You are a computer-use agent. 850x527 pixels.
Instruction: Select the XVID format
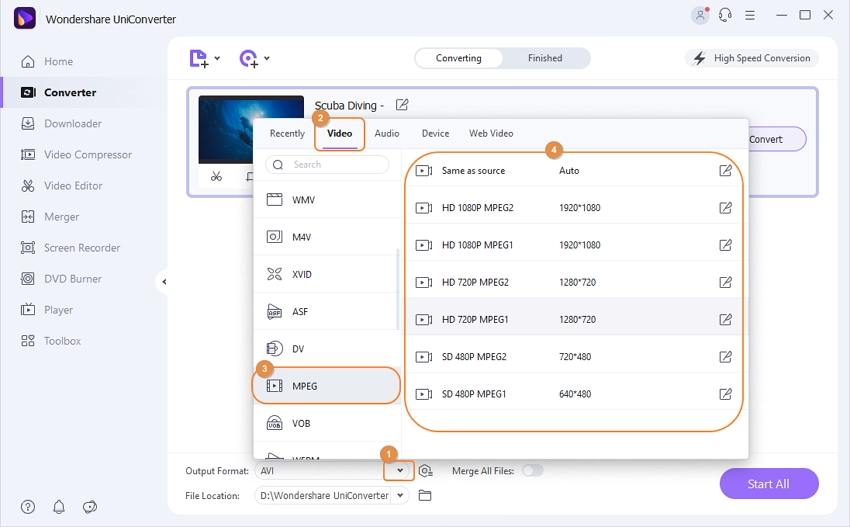click(x=326, y=274)
